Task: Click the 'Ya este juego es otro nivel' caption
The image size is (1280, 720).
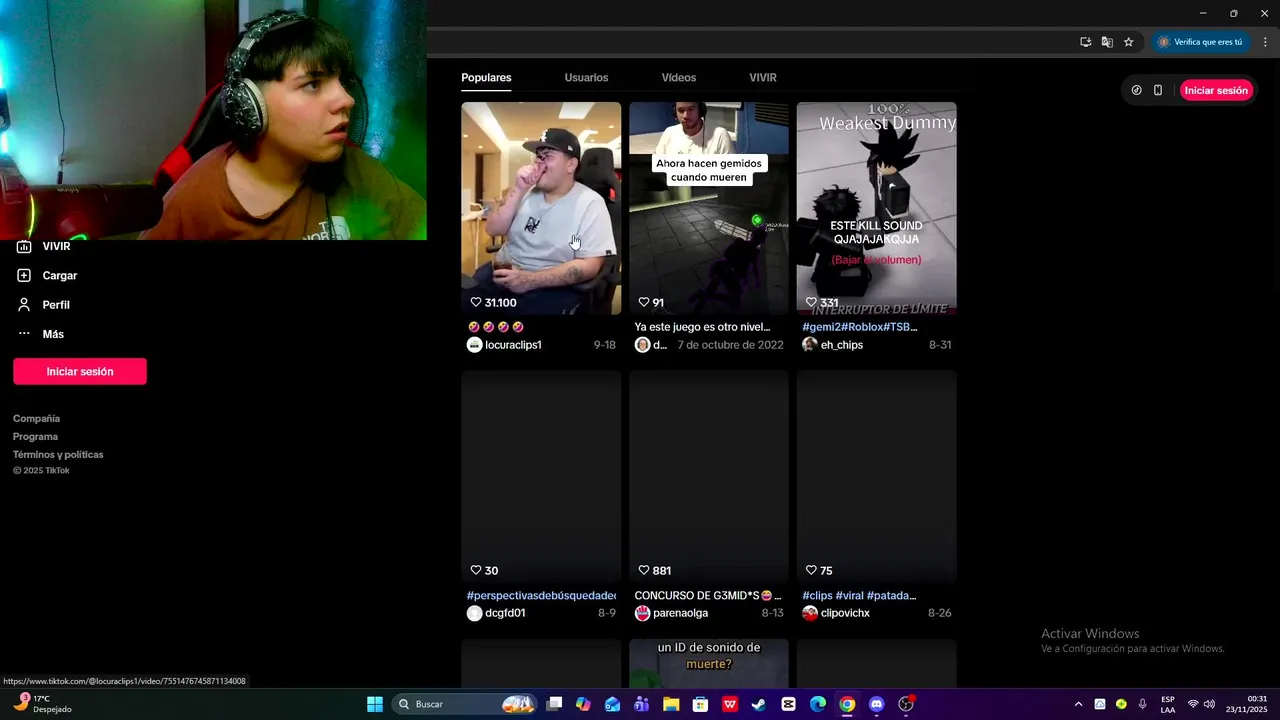Action: coord(702,327)
